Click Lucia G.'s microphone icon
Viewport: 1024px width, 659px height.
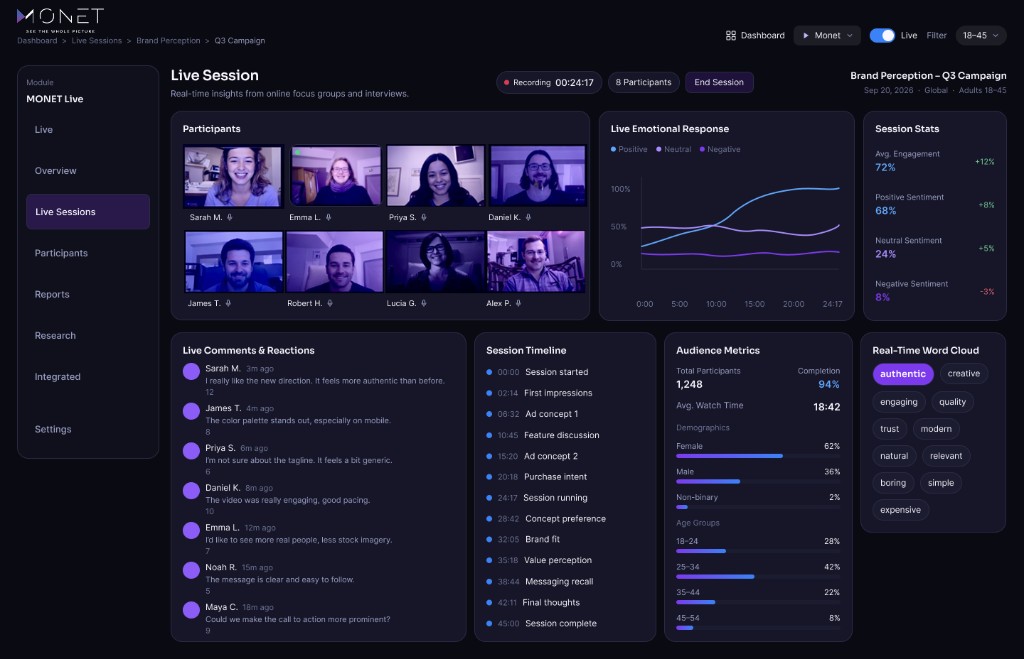[424, 303]
